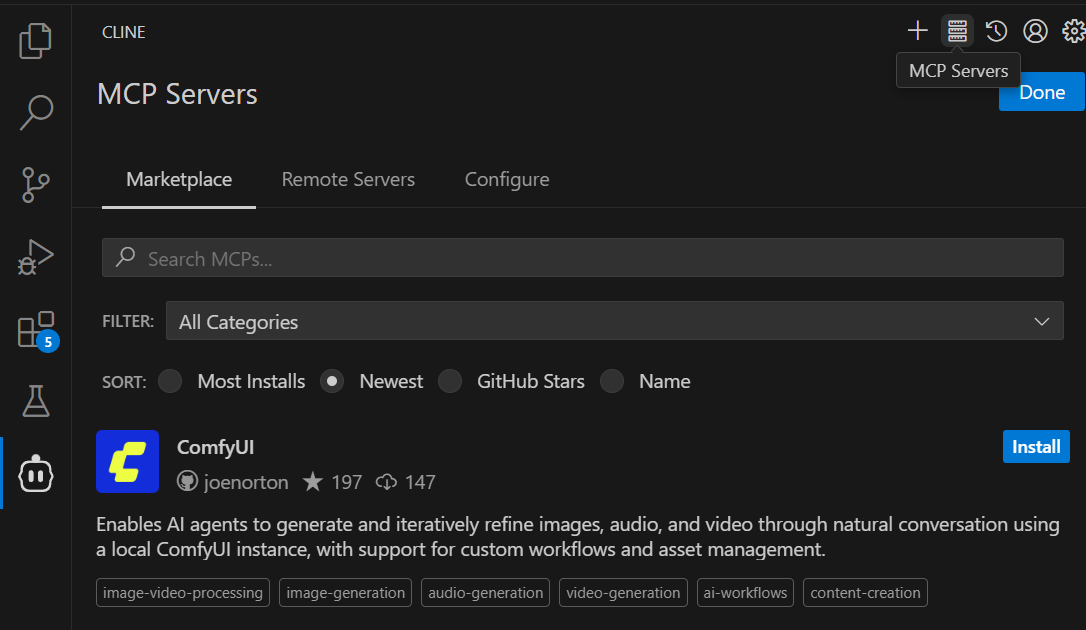
Task: Open the Testing flask view
Action: pyautogui.click(x=35, y=402)
